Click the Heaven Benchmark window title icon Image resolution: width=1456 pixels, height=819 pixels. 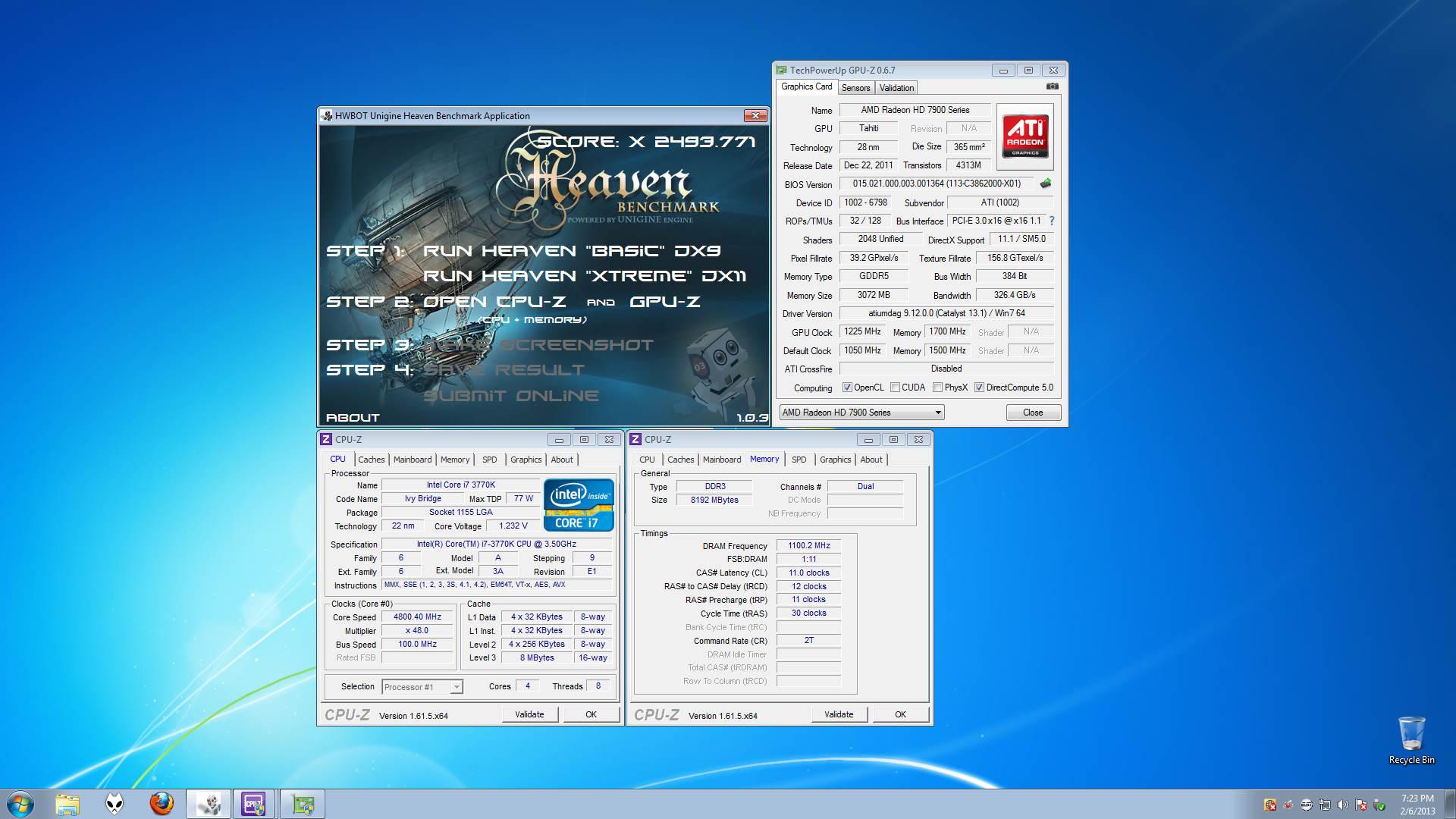pos(327,115)
